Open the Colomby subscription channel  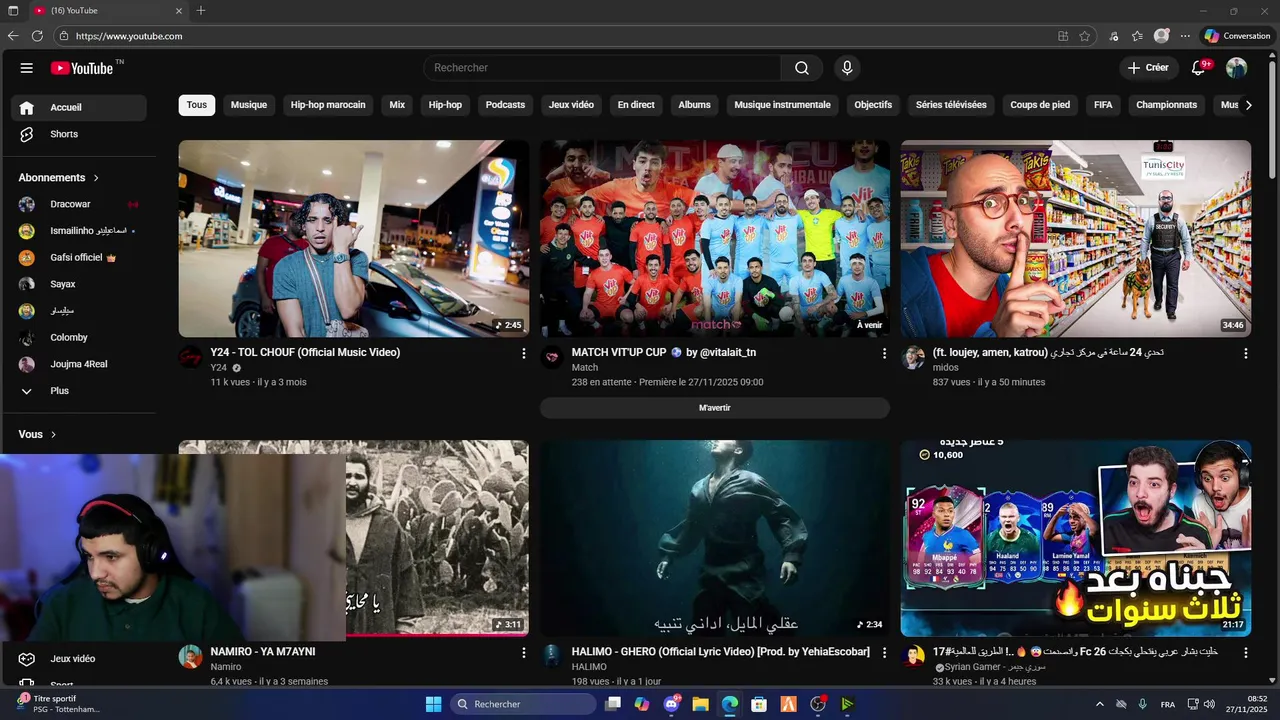click(79, 337)
